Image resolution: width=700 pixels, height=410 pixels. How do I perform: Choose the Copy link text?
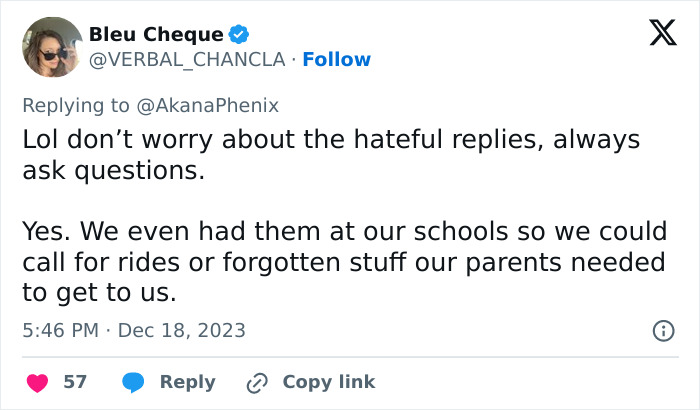click(x=329, y=382)
